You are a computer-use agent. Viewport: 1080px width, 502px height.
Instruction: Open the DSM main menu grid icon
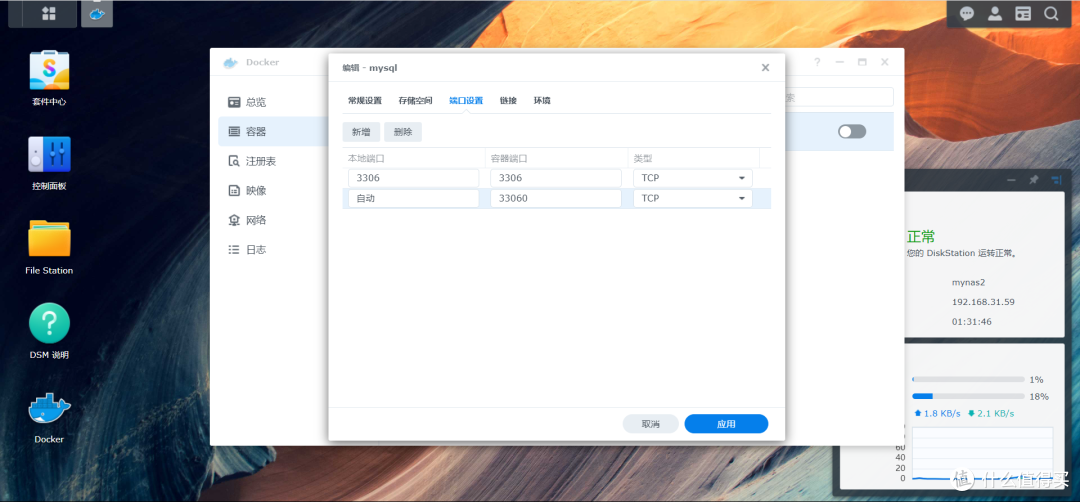tap(48, 14)
